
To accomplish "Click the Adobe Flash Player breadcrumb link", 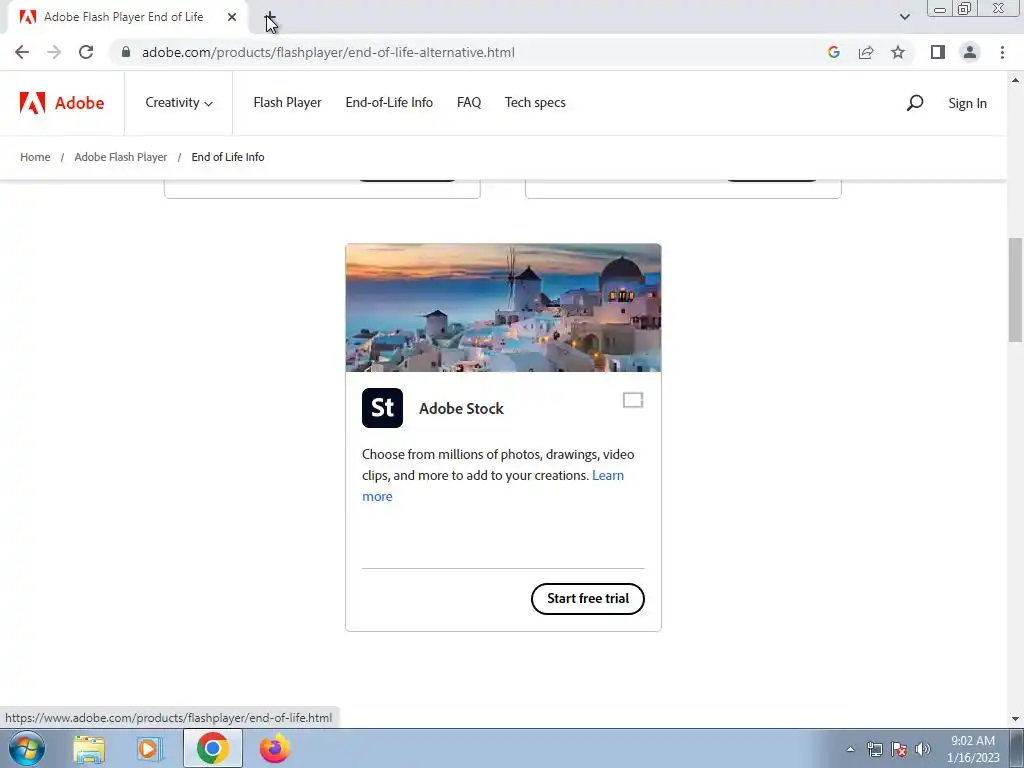I will pyautogui.click(x=121, y=157).
